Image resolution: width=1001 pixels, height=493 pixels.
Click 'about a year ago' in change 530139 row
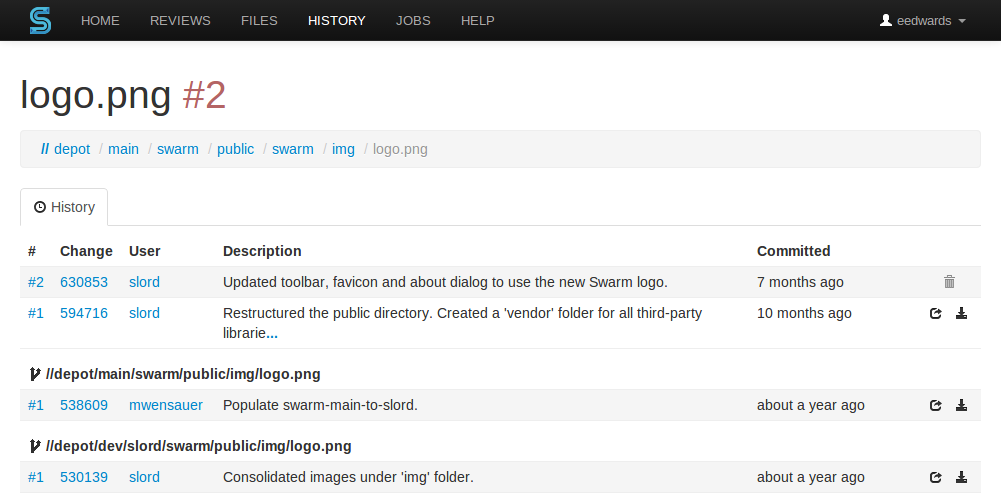pos(811,477)
